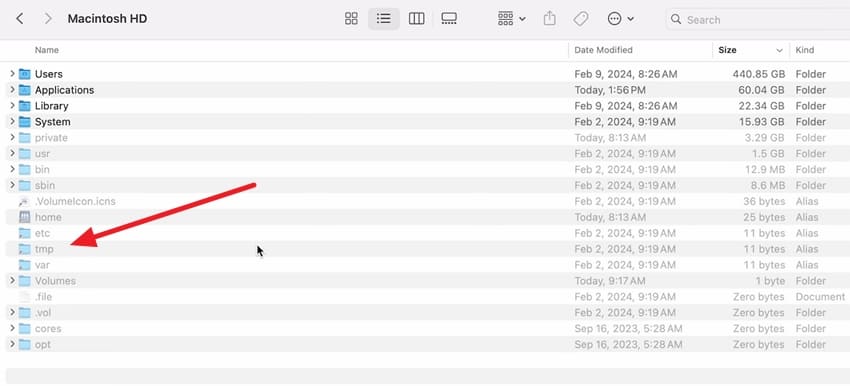Select the Users folder icon
Viewport: 850px width, 386px height.
(x=24, y=74)
